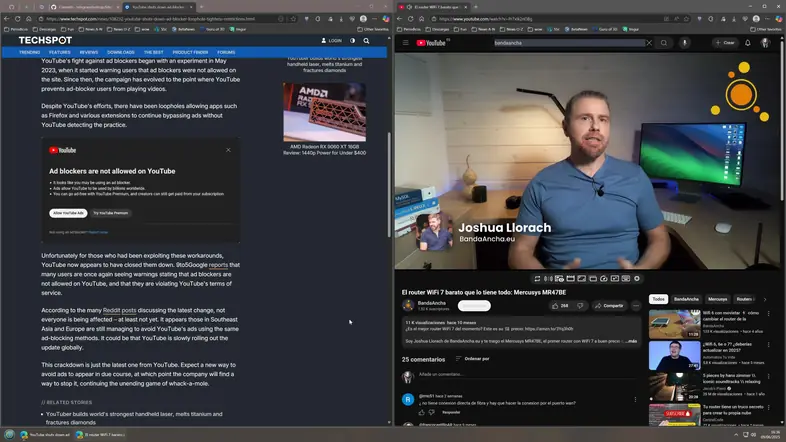Open options for ¿Wifi 6, 6e o 7? video

tap(768, 345)
